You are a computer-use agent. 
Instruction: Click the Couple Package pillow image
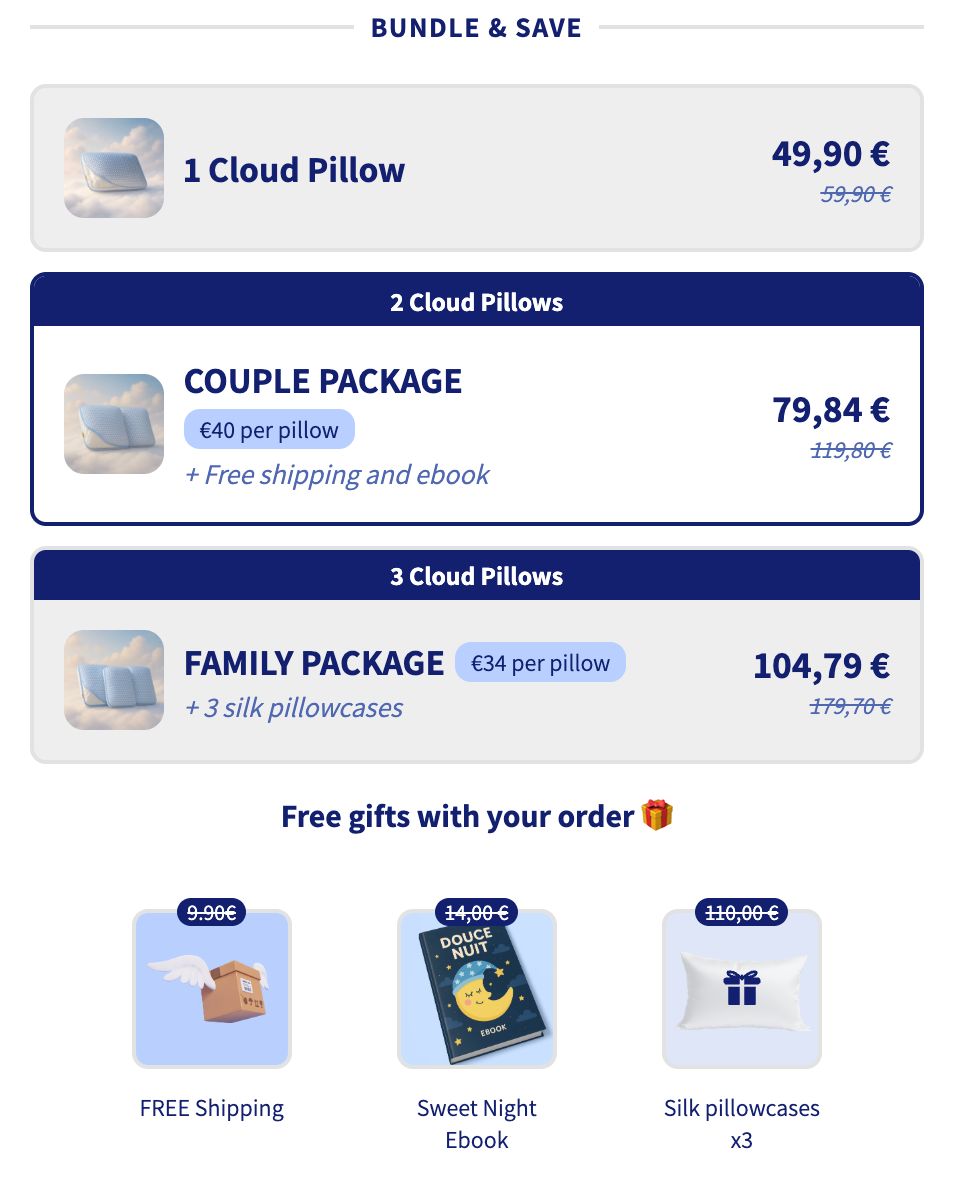(x=113, y=423)
